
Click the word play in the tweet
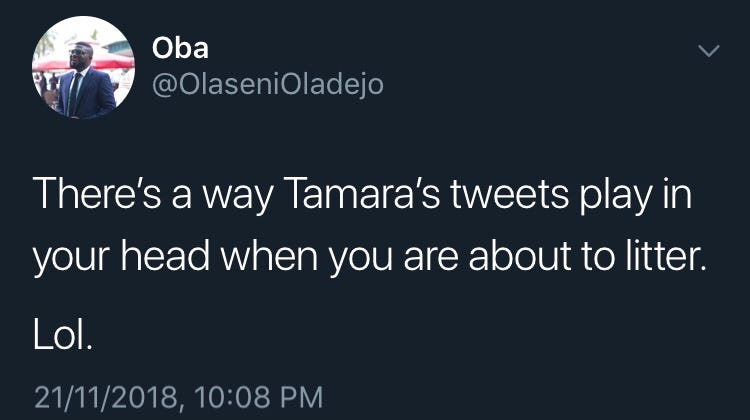[x=616, y=198]
